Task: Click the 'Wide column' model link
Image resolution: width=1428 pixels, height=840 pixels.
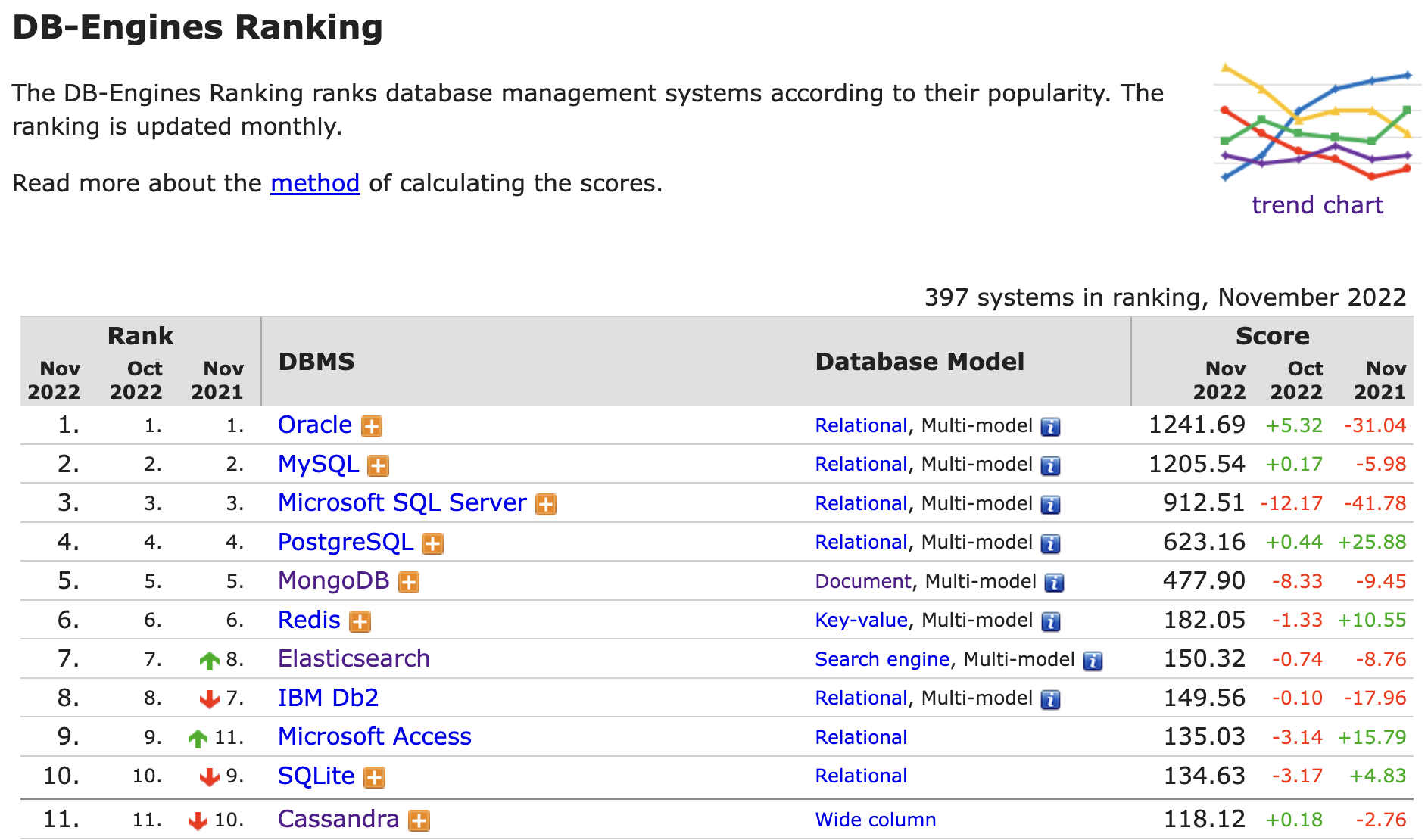Action: pos(875,820)
